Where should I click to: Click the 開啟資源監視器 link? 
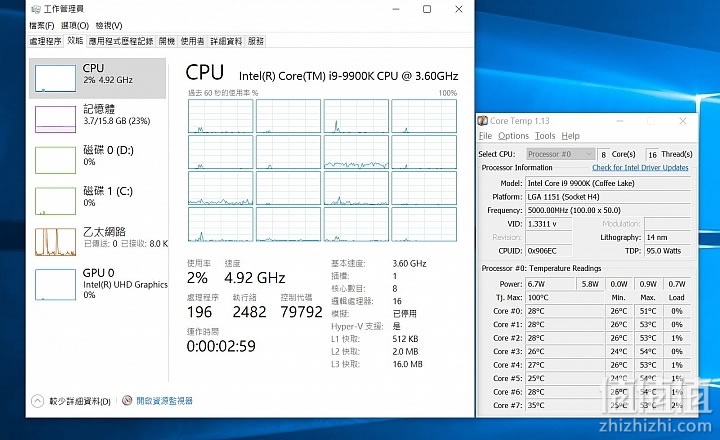[164, 401]
